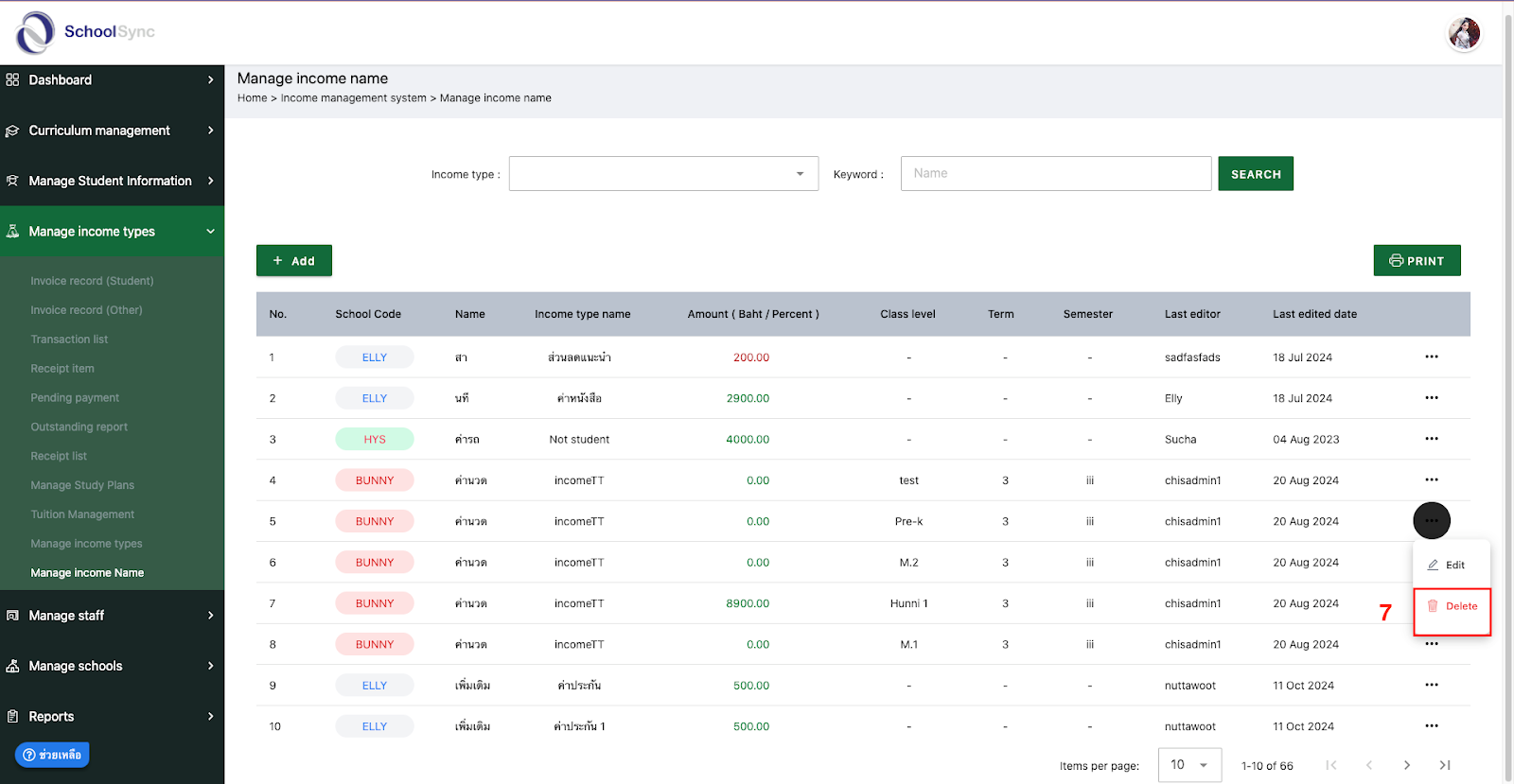Open the row 9 three-dot actions menu

pos(1432,685)
